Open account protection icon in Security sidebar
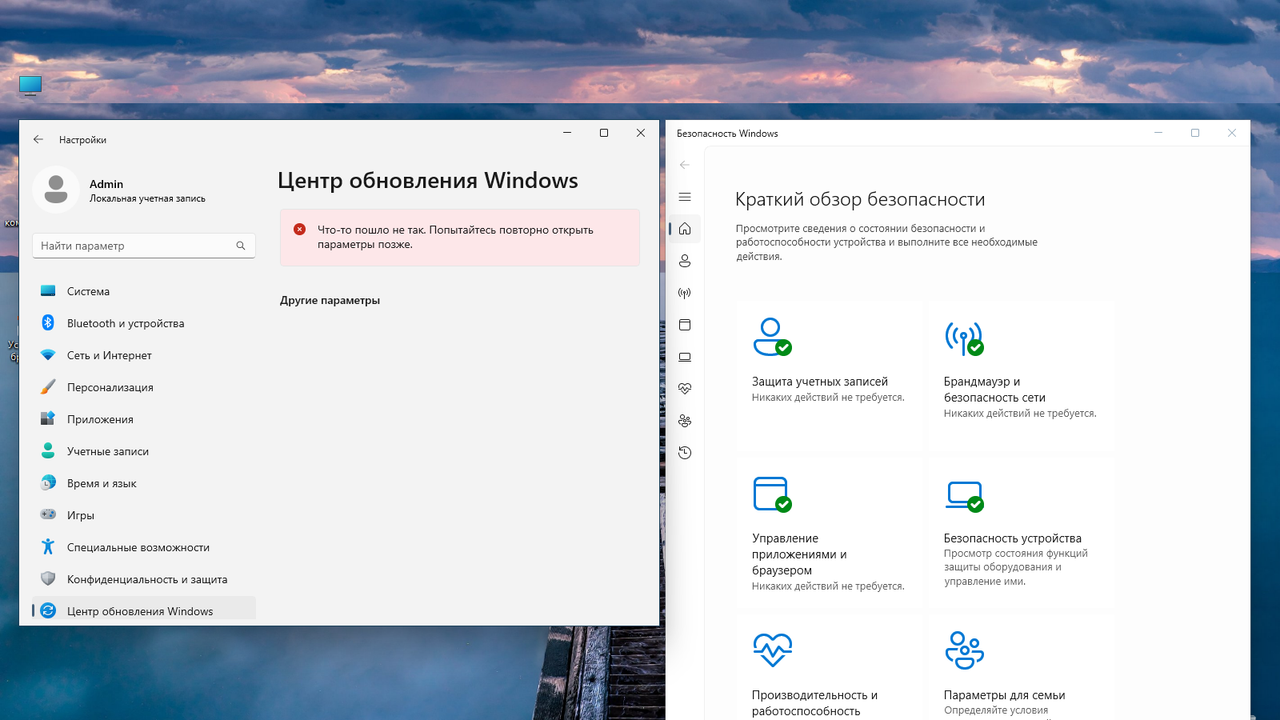1280x720 pixels. pos(684,261)
